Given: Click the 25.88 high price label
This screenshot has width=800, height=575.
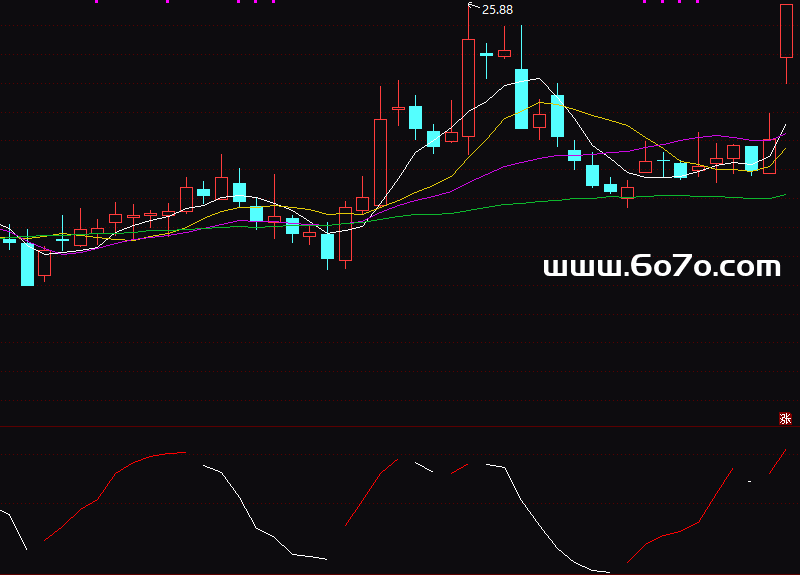Looking at the screenshot, I should click(x=497, y=10).
